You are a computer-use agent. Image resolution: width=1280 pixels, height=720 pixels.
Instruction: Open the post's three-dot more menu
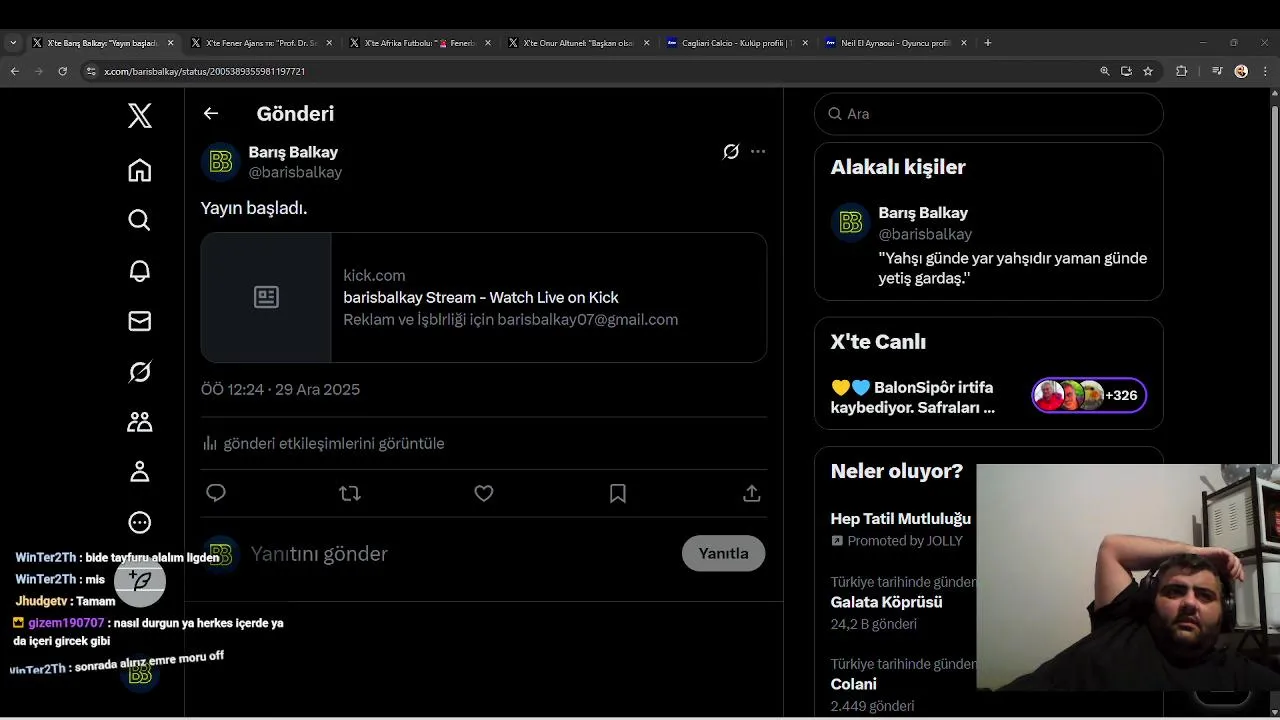tap(758, 152)
